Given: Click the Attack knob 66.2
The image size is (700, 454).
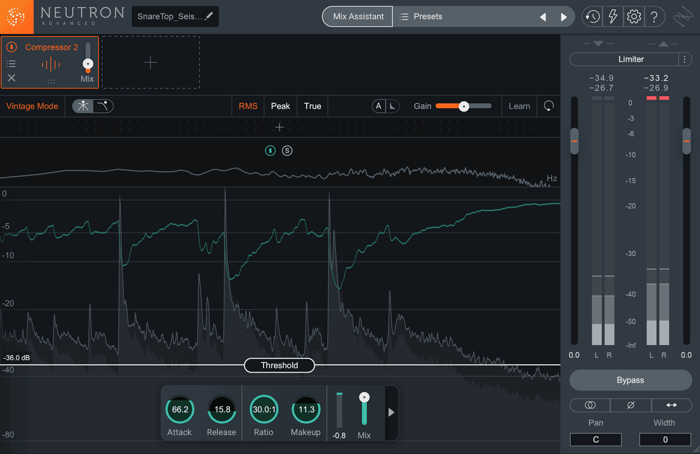Looking at the screenshot, I should coord(179,409).
